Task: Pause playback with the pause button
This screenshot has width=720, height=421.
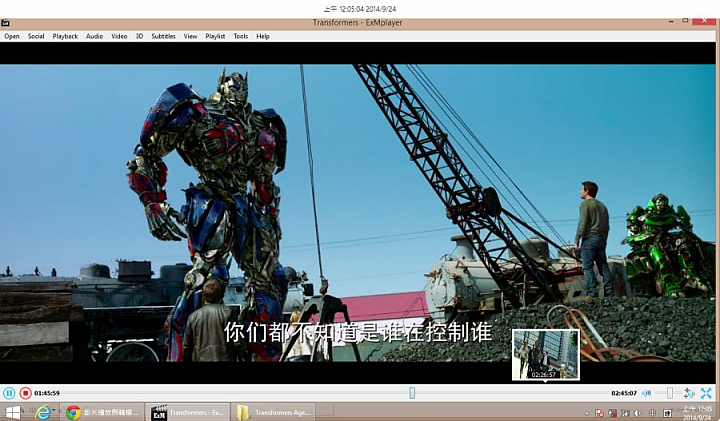Action: [x=9, y=393]
